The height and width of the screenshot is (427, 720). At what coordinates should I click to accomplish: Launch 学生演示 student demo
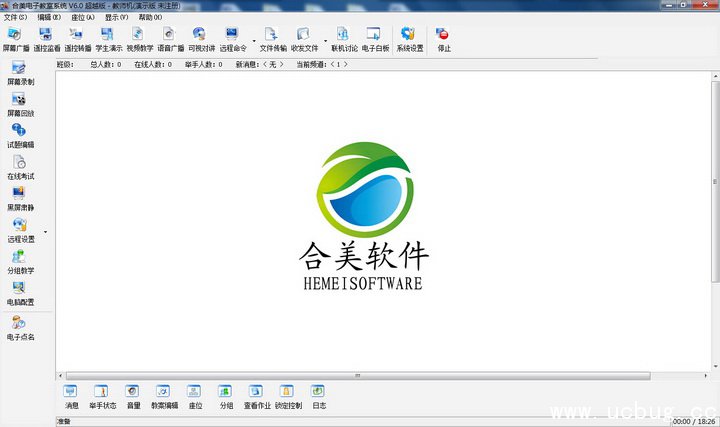pos(109,39)
